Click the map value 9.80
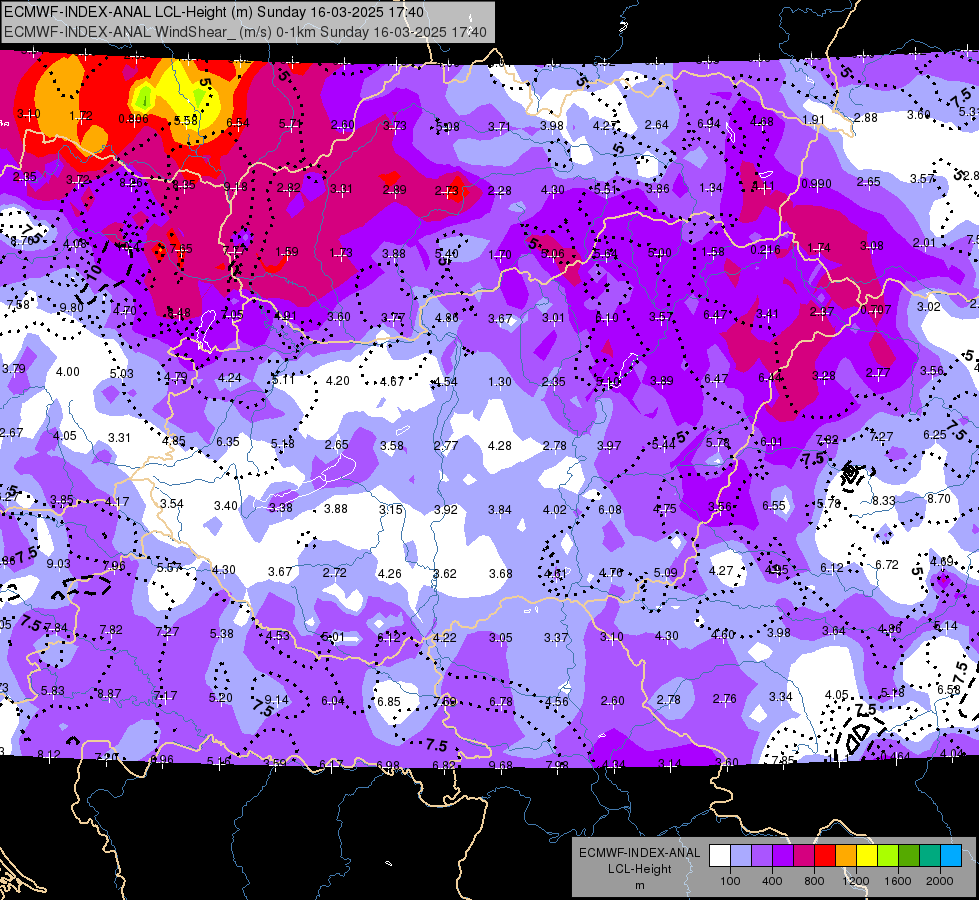This screenshot has width=979, height=900. (72, 308)
